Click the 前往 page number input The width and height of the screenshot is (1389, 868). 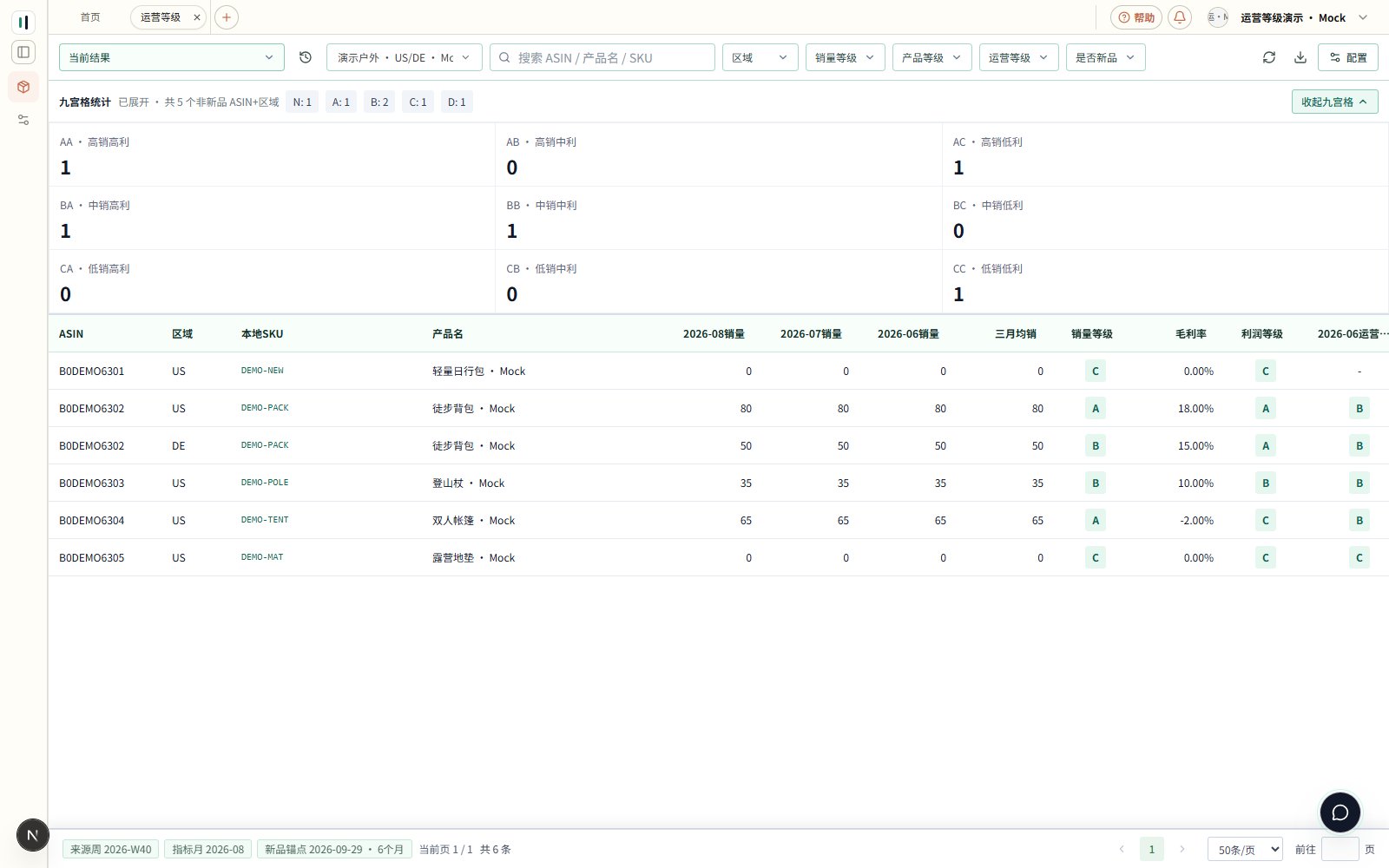point(1340,849)
